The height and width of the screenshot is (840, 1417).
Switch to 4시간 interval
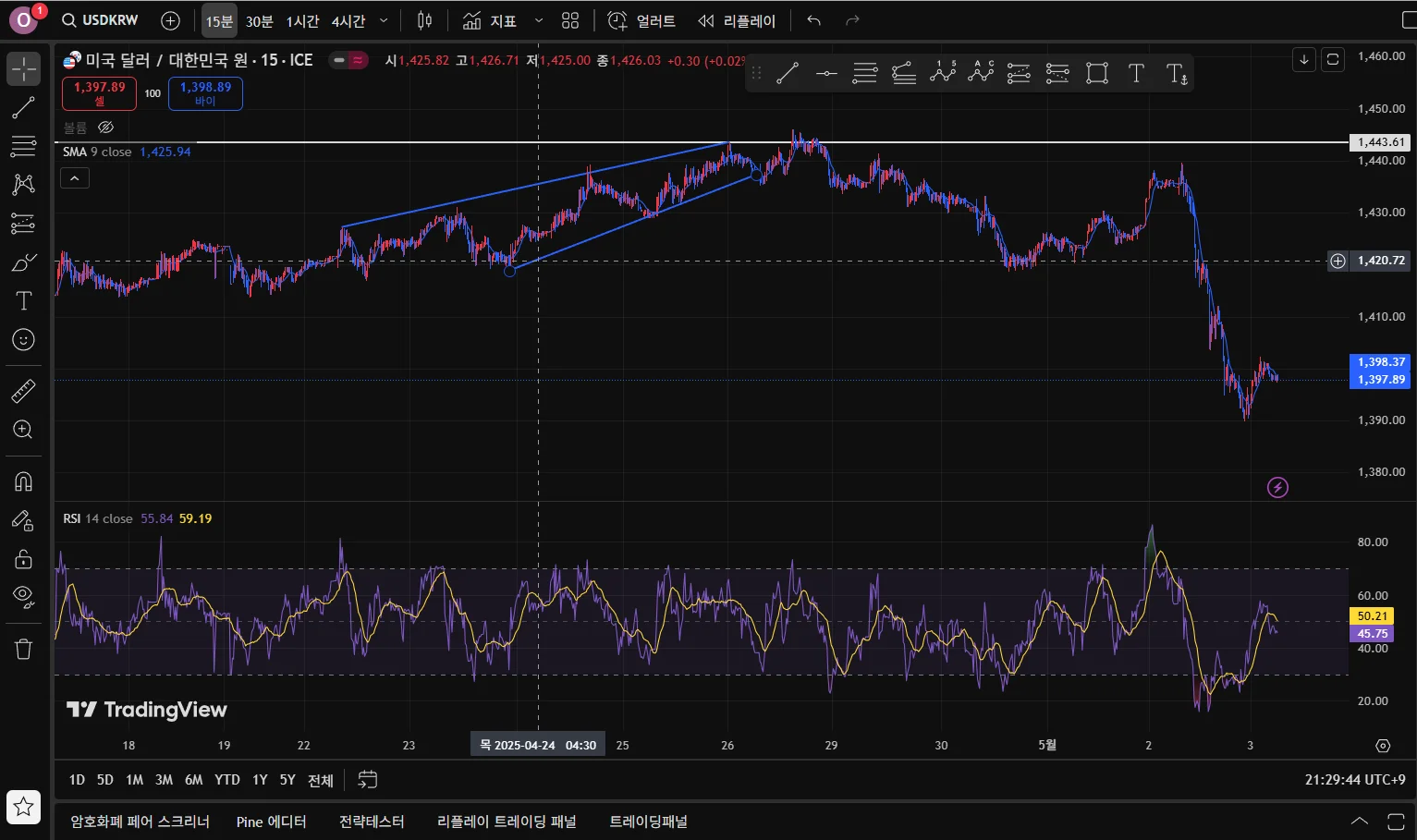[x=348, y=20]
